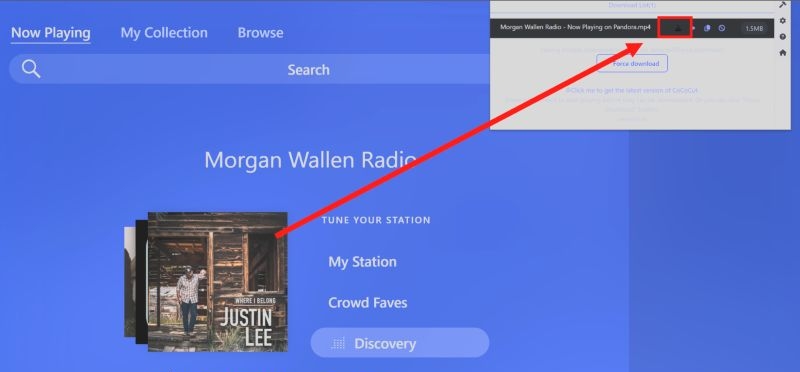Open the latest CoCoCut version link
Viewport: 800px width, 372px height.
click(632, 90)
